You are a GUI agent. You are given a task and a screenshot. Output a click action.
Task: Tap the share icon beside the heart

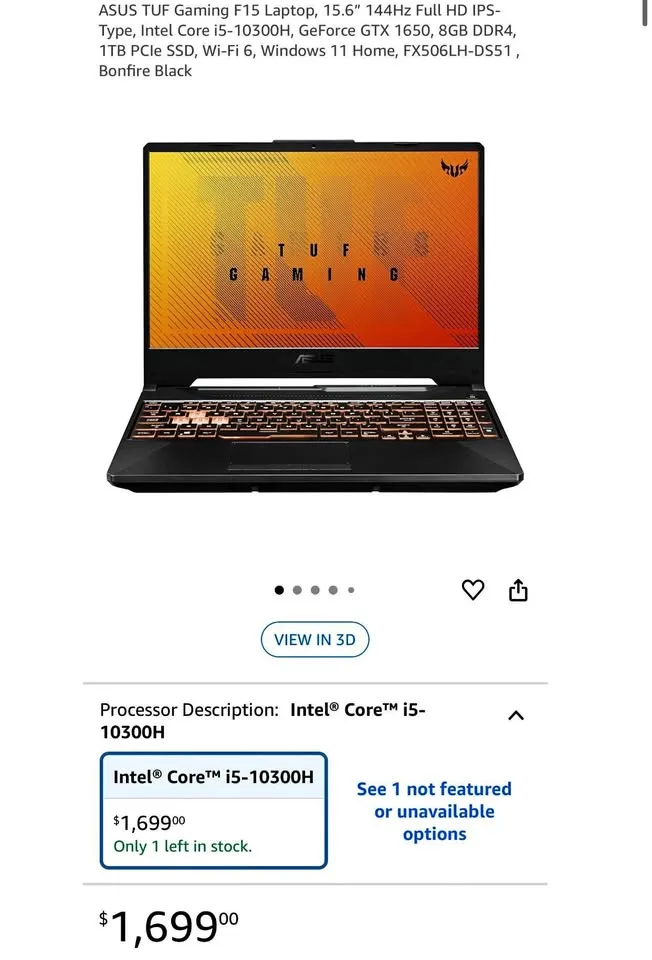click(x=518, y=590)
